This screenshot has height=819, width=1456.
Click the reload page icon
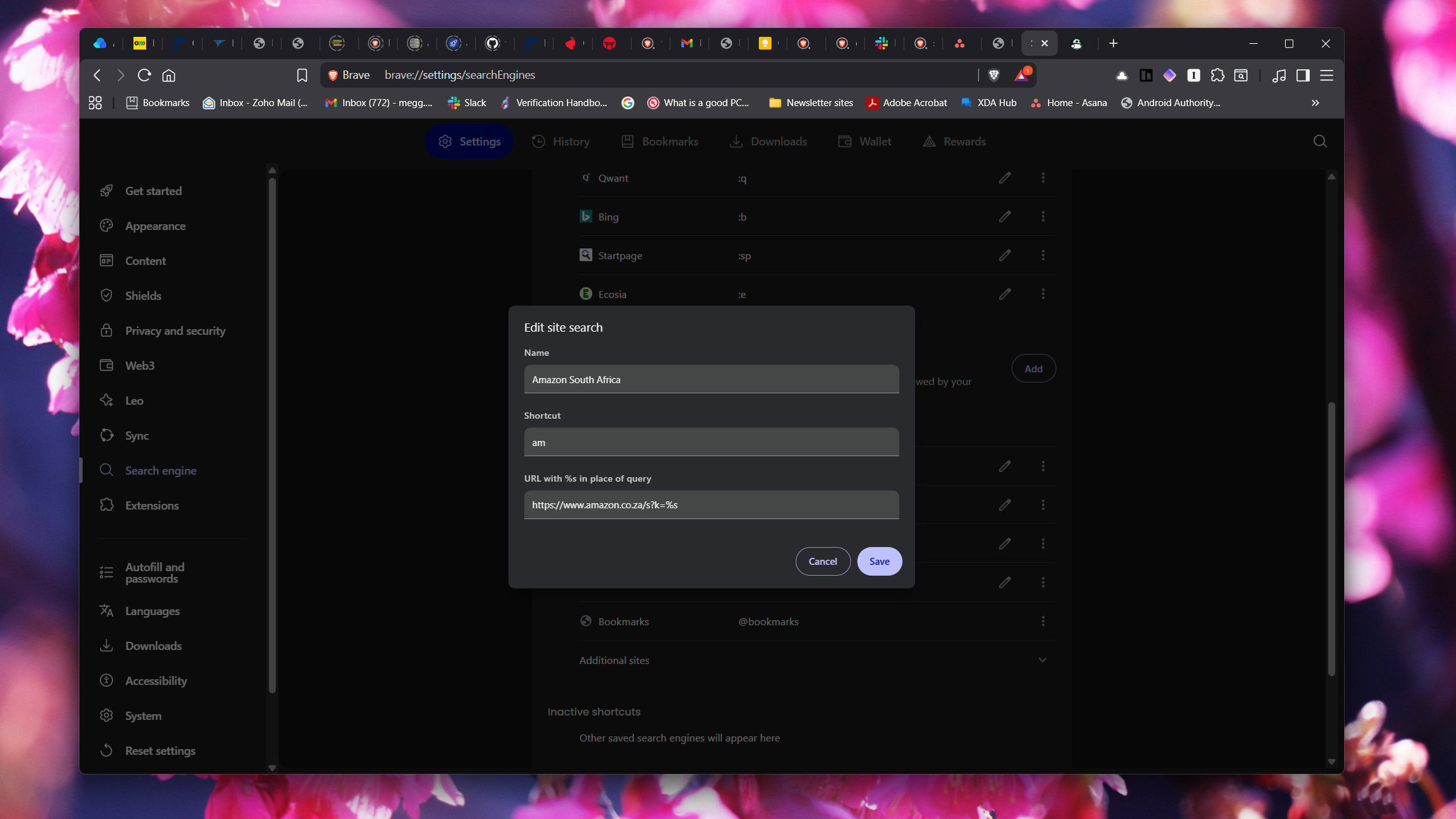tap(144, 75)
